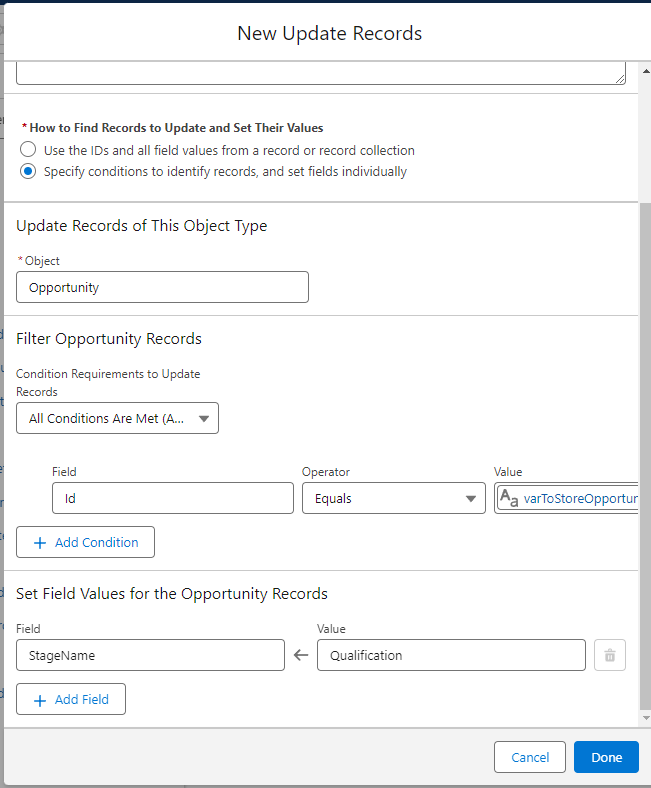Select 'Specify conditions to identify records' option

pos(28,171)
